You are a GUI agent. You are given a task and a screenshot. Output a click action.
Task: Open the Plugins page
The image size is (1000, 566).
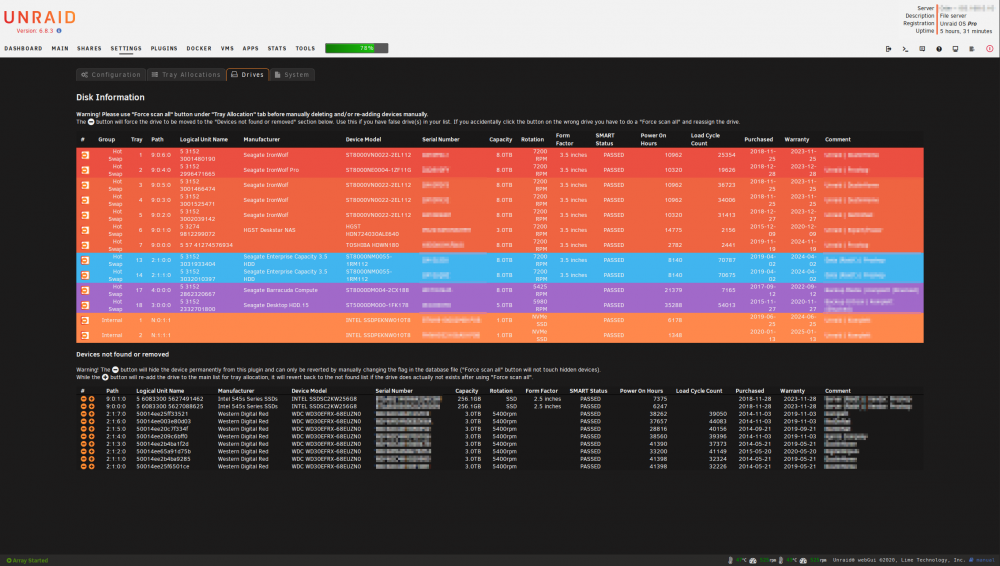pos(164,48)
